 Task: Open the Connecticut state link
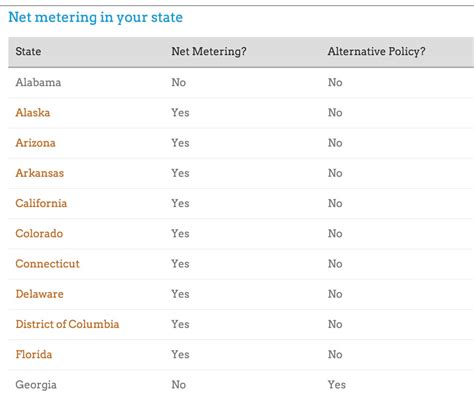tap(47, 264)
